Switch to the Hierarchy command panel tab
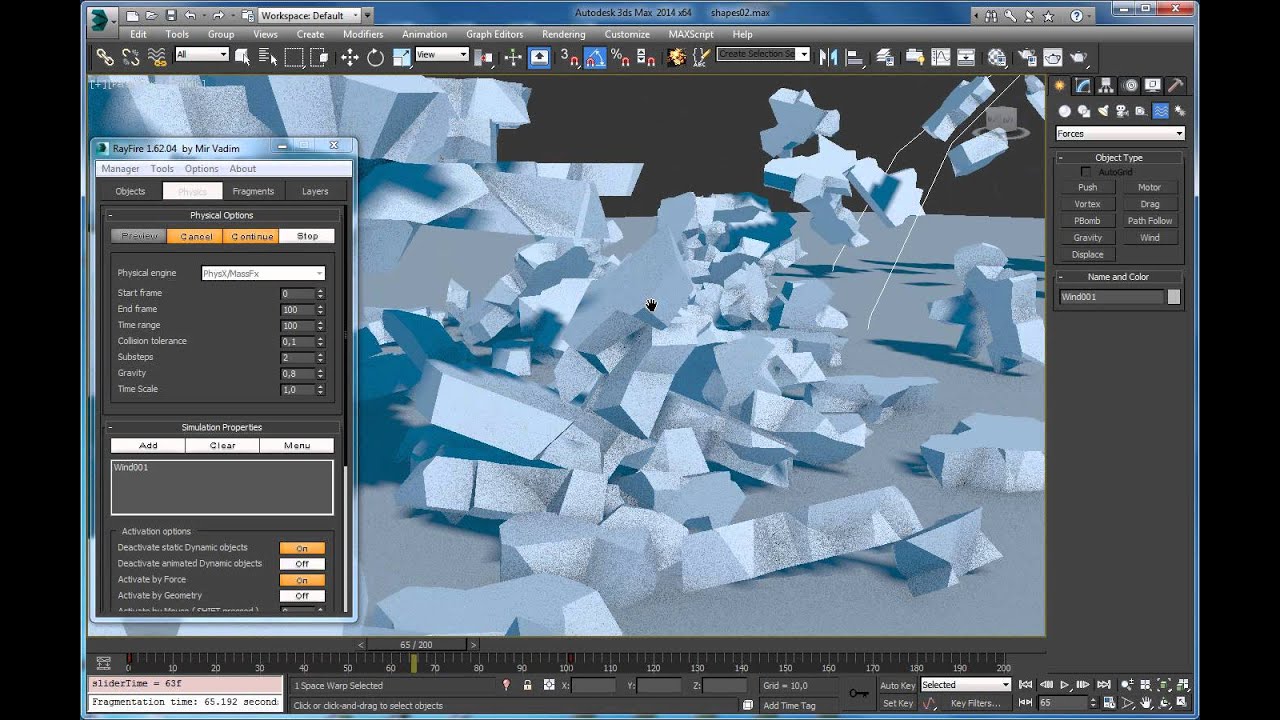The width and height of the screenshot is (1280, 720). click(1106, 86)
